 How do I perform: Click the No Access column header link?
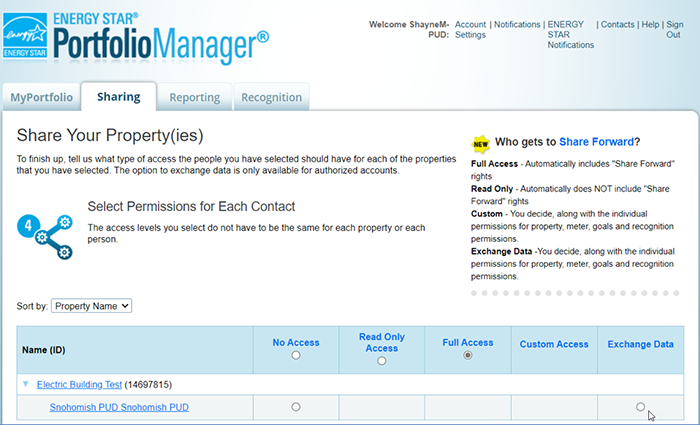click(296, 342)
